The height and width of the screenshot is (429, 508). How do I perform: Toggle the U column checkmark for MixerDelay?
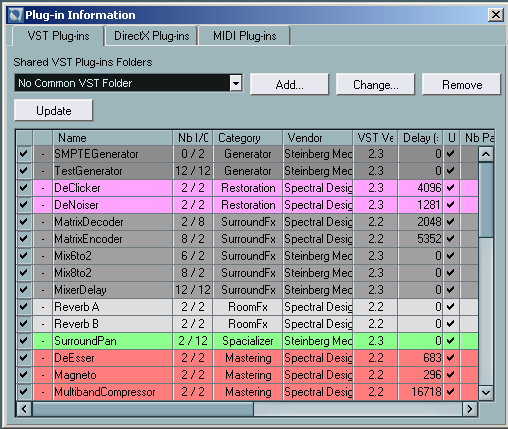[x=451, y=290]
